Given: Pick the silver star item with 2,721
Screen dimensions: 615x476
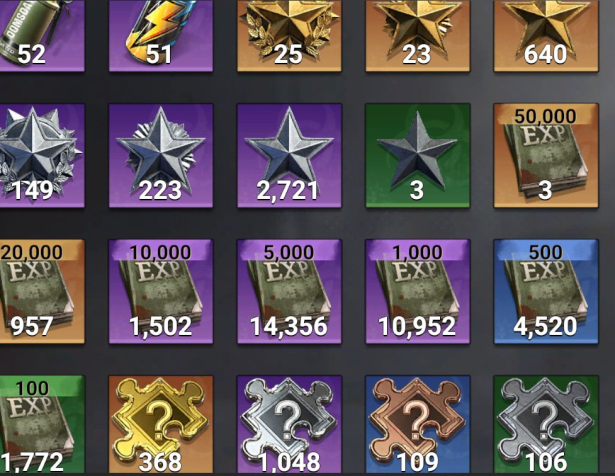Looking at the screenshot, I should point(289,155).
